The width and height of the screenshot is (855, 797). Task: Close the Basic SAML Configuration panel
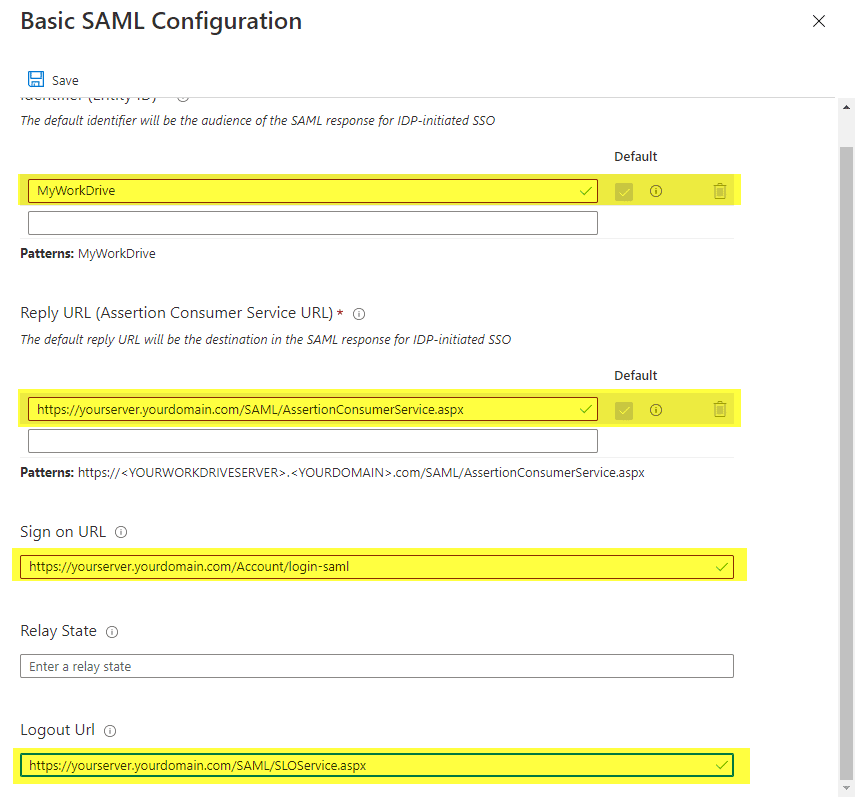tap(819, 21)
